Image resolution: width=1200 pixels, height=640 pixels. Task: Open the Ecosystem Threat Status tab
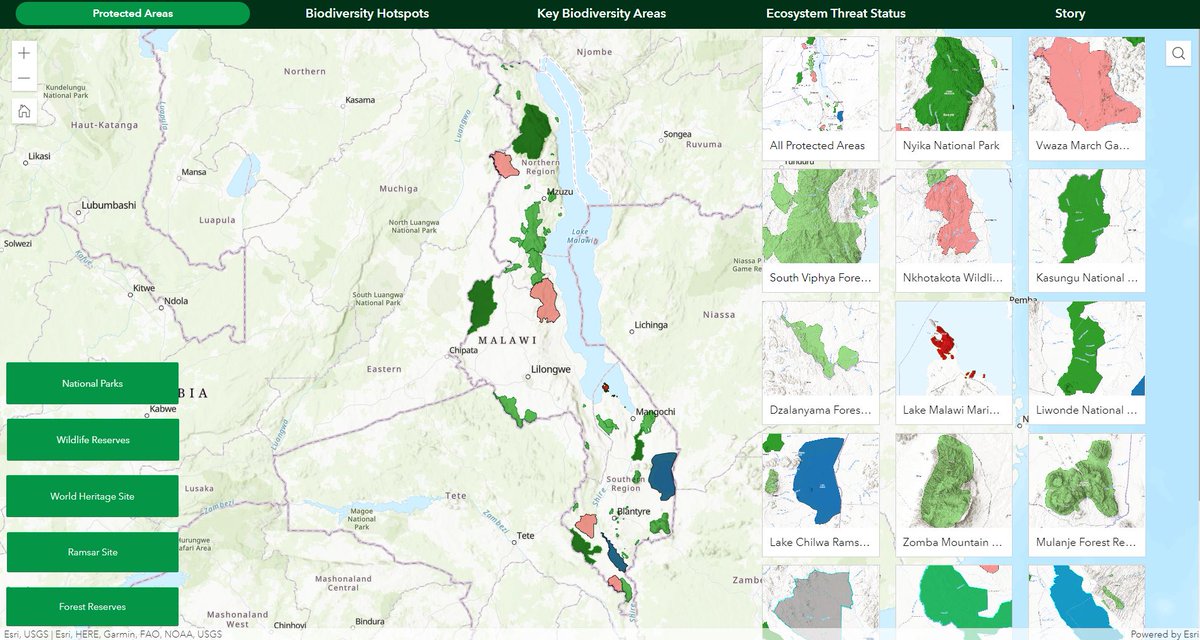(x=836, y=14)
